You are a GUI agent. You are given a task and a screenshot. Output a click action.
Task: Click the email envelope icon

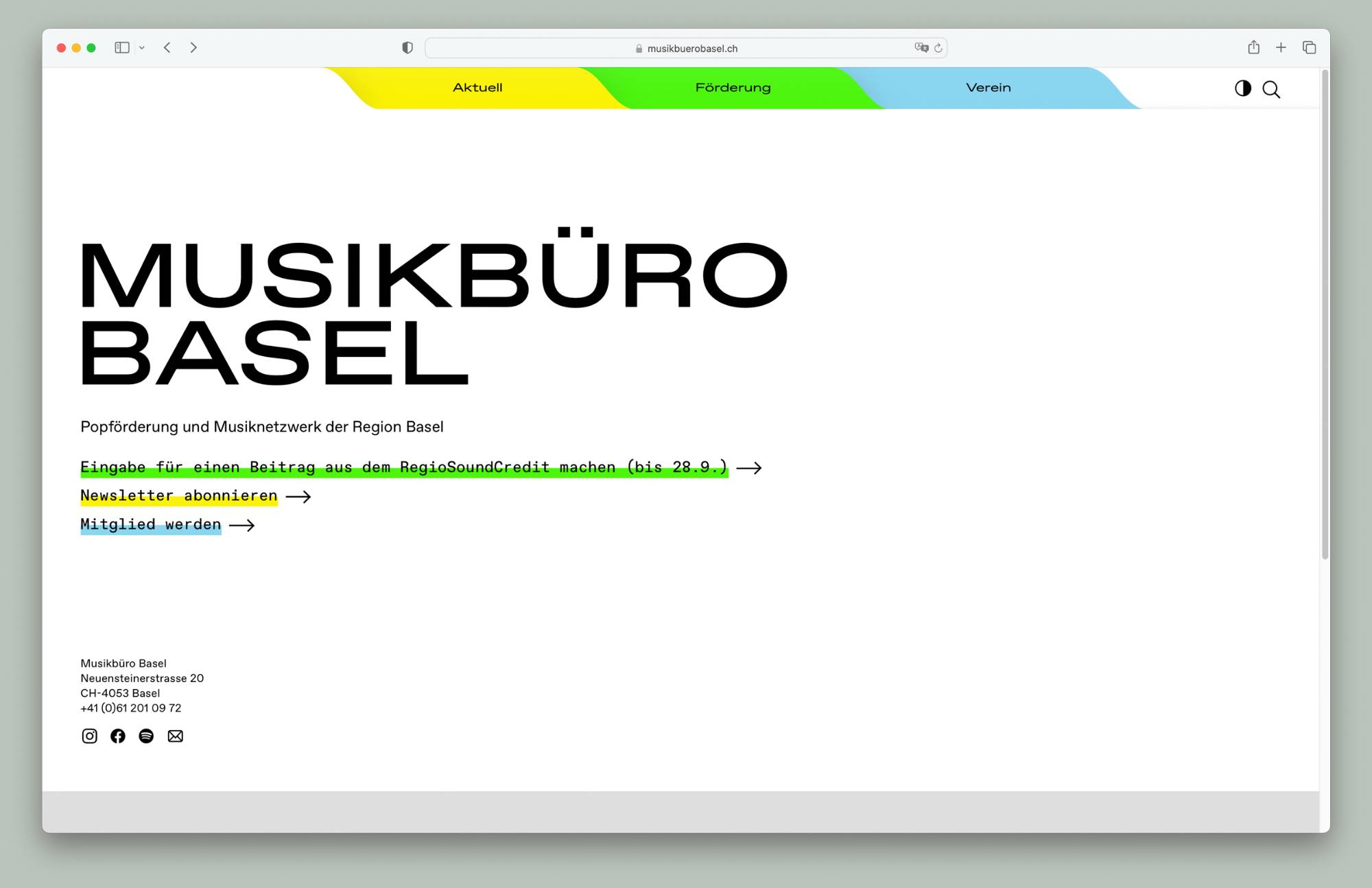click(x=176, y=736)
